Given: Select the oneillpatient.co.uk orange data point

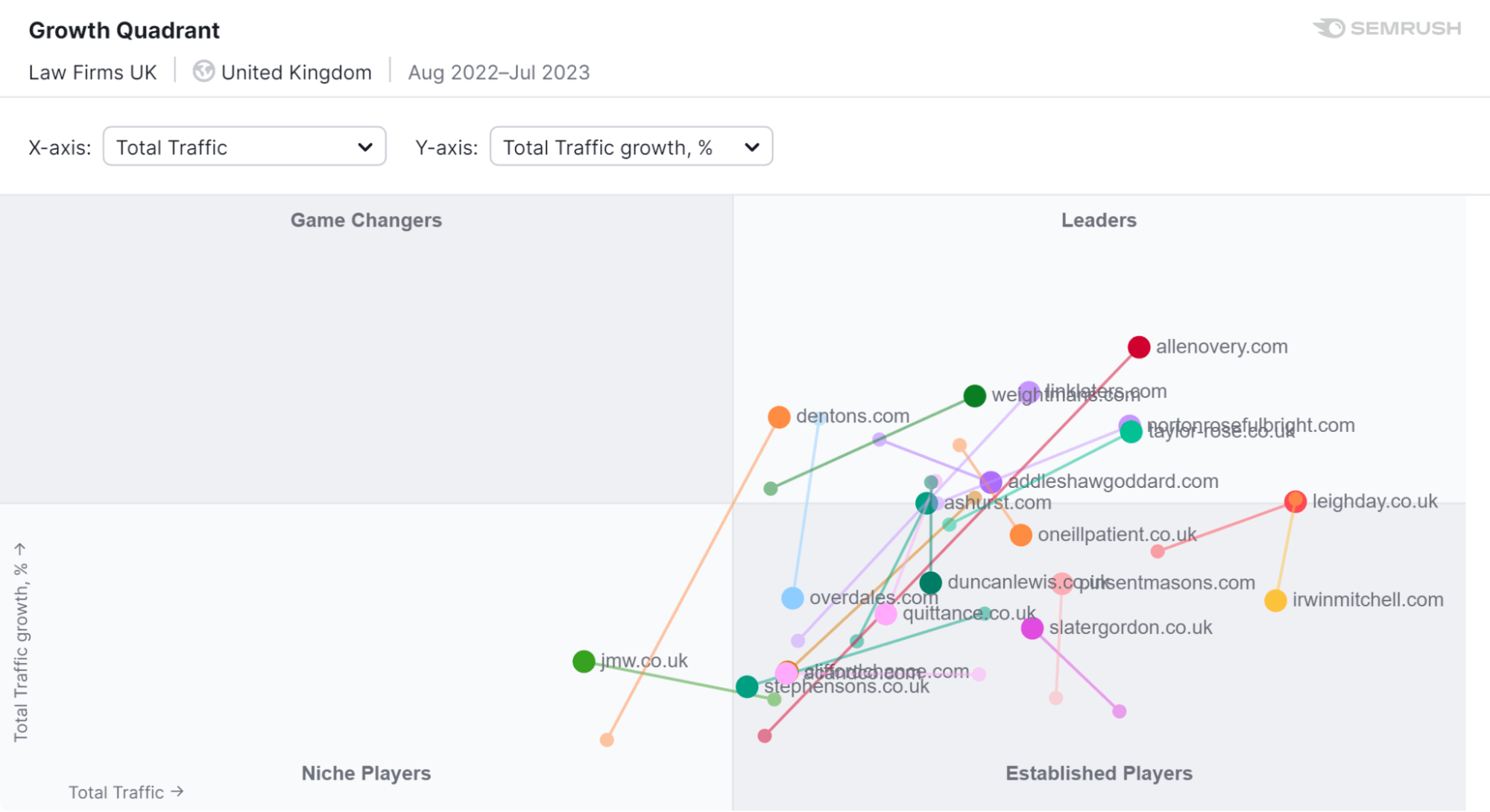Looking at the screenshot, I should point(1021,535).
